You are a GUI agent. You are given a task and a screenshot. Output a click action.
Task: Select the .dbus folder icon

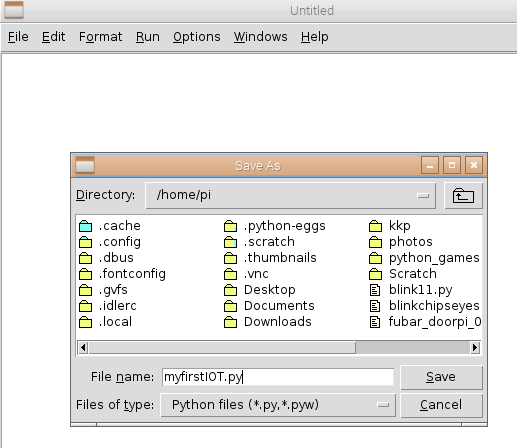[x=86, y=258]
